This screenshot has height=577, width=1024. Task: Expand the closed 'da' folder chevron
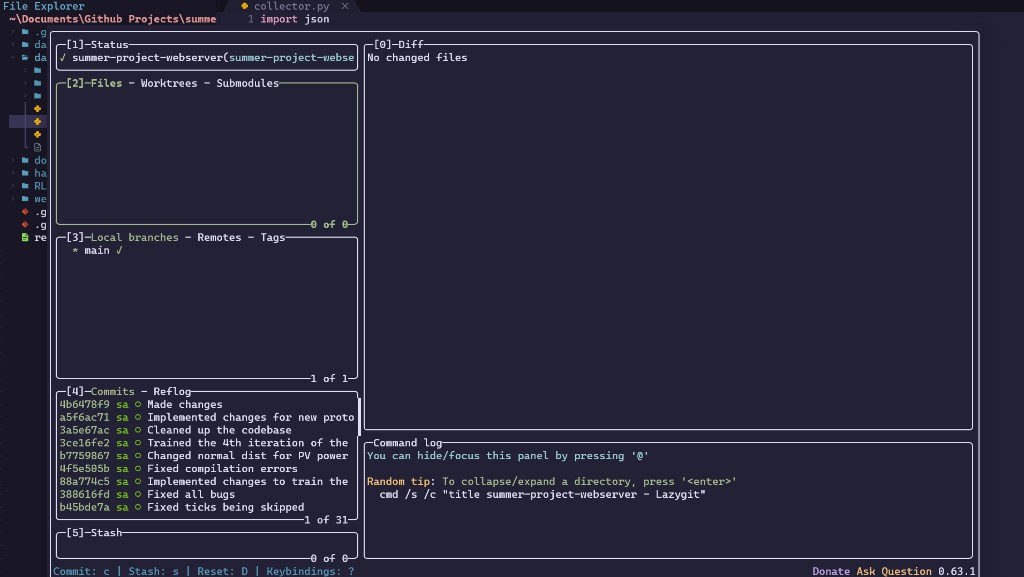tap(12, 44)
